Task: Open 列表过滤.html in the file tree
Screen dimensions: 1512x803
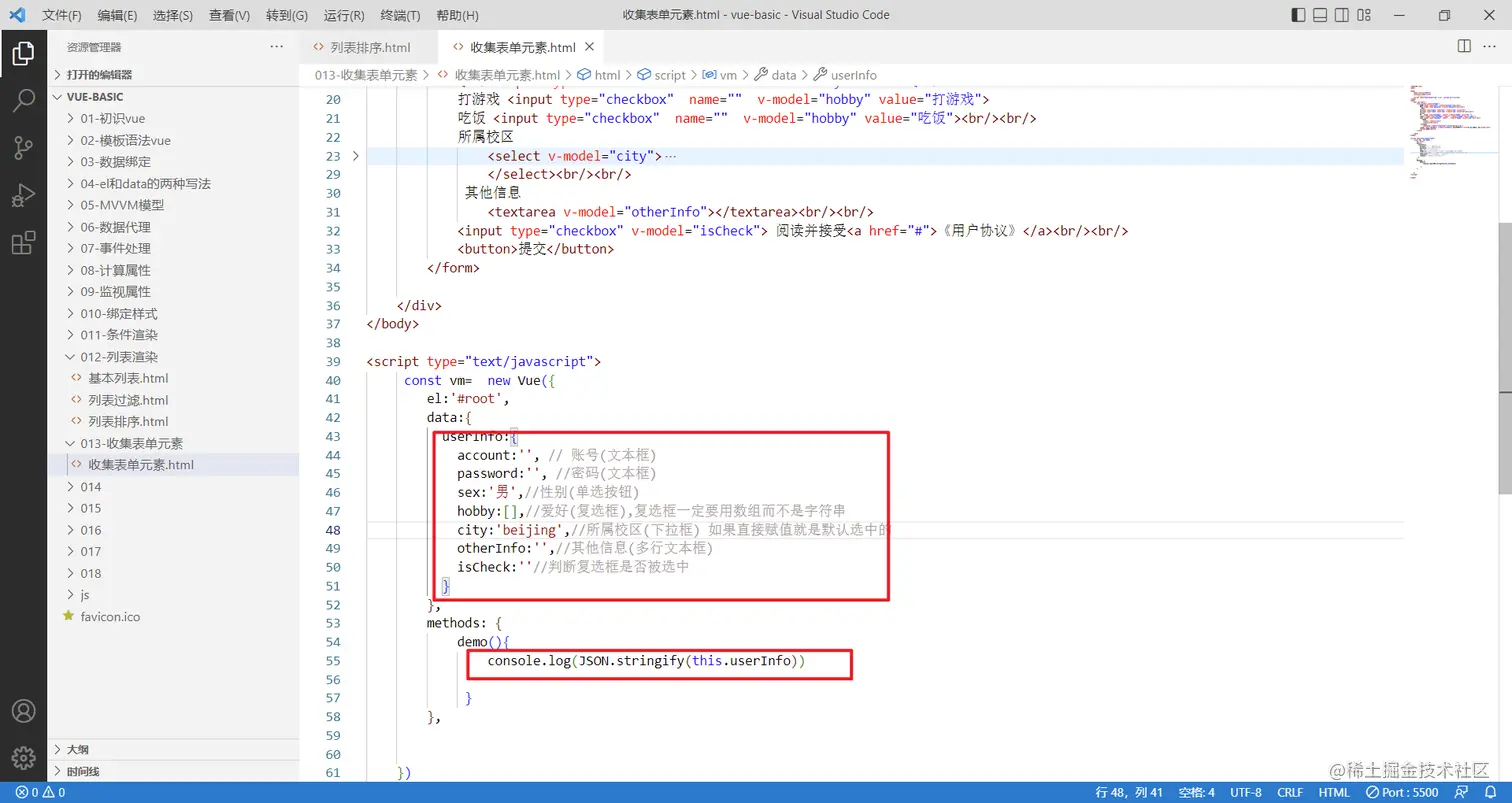Action: [x=128, y=400]
